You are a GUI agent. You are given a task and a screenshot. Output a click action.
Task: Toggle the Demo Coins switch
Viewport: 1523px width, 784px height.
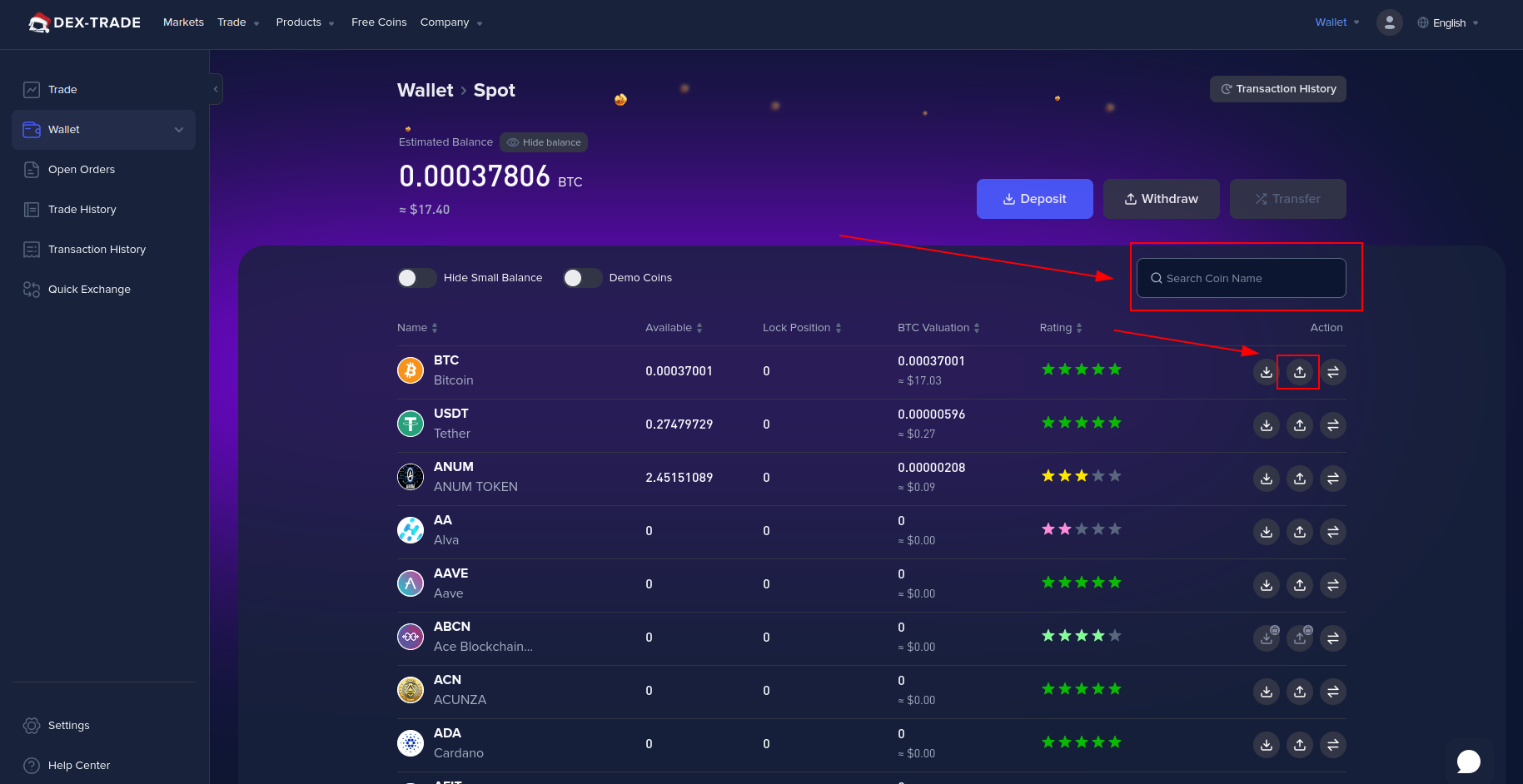coord(582,278)
